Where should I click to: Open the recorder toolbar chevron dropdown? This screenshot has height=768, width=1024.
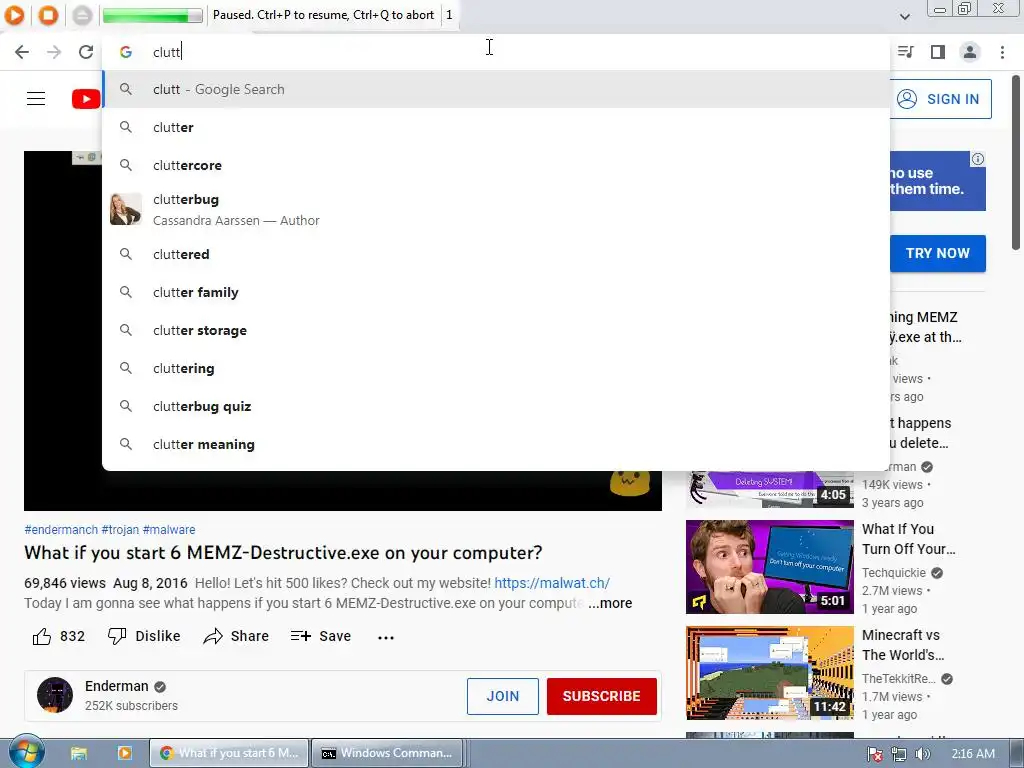tap(904, 16)
